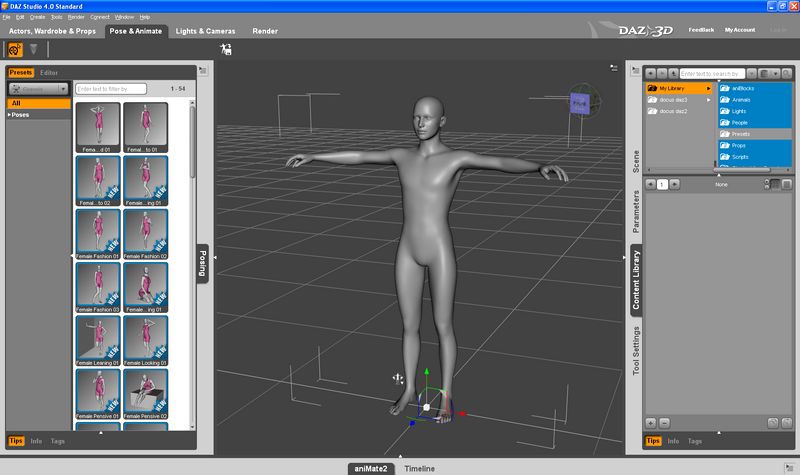Viewport: 800px width, 475px height.
Task: Click the blue Z-axis translate handle
Action: (412, 423)
